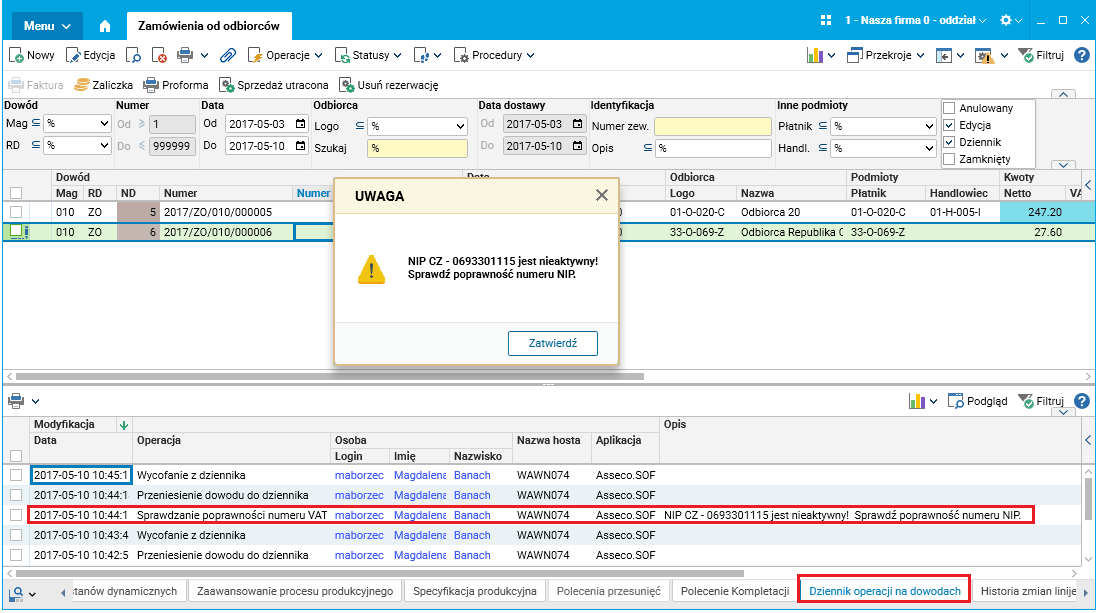This screenshot has width=1098, height=613.
Task: Click the Sprzedaż utracona icon
Action: coord(226,85)
